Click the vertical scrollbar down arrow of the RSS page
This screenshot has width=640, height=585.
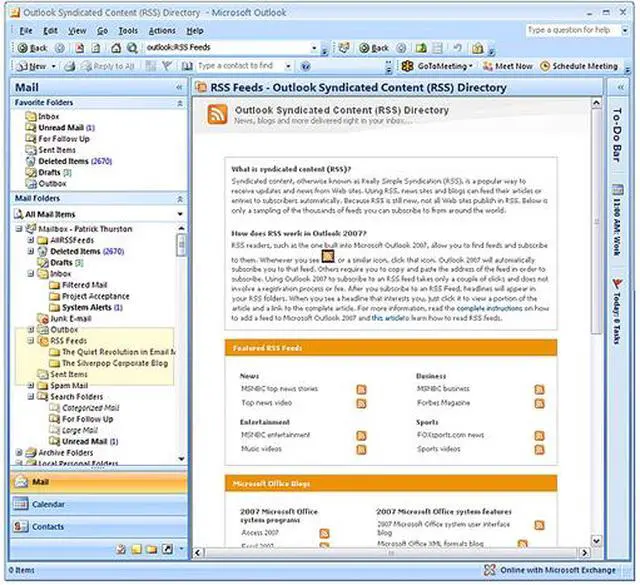pyautogui.click(x=596, y=540)
